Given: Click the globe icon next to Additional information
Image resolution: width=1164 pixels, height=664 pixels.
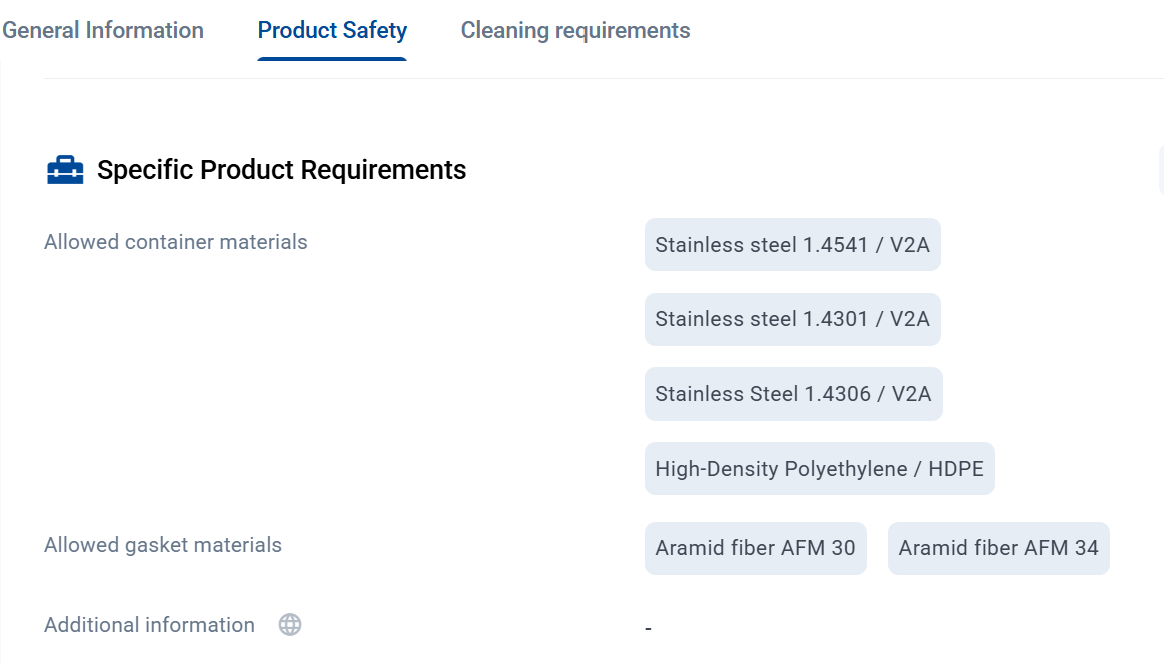Looking at the screenshot, I should (290, 625).
